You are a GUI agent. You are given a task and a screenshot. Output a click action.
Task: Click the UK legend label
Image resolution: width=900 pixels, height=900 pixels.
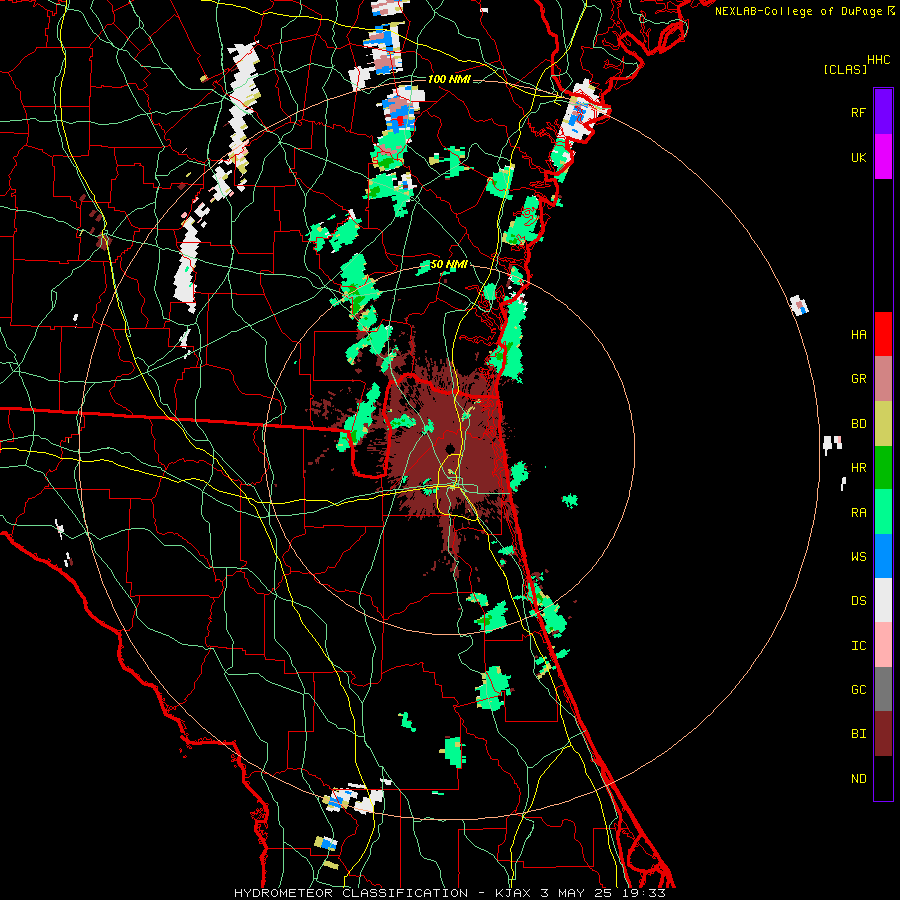pos(858,157)
